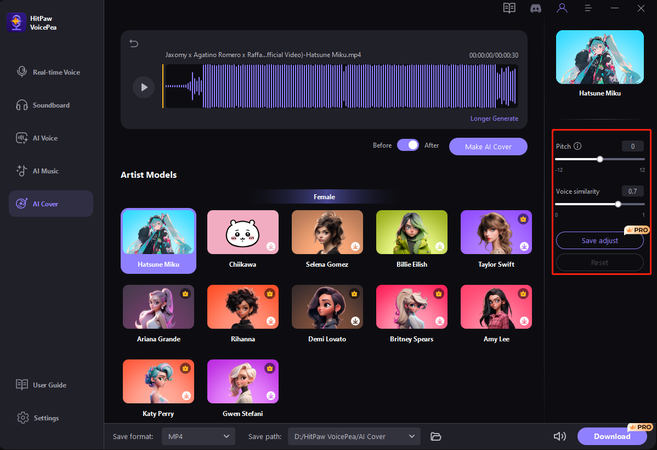Click the crown icon on Rihanna card
657x450 pixels.
[270, 294]
